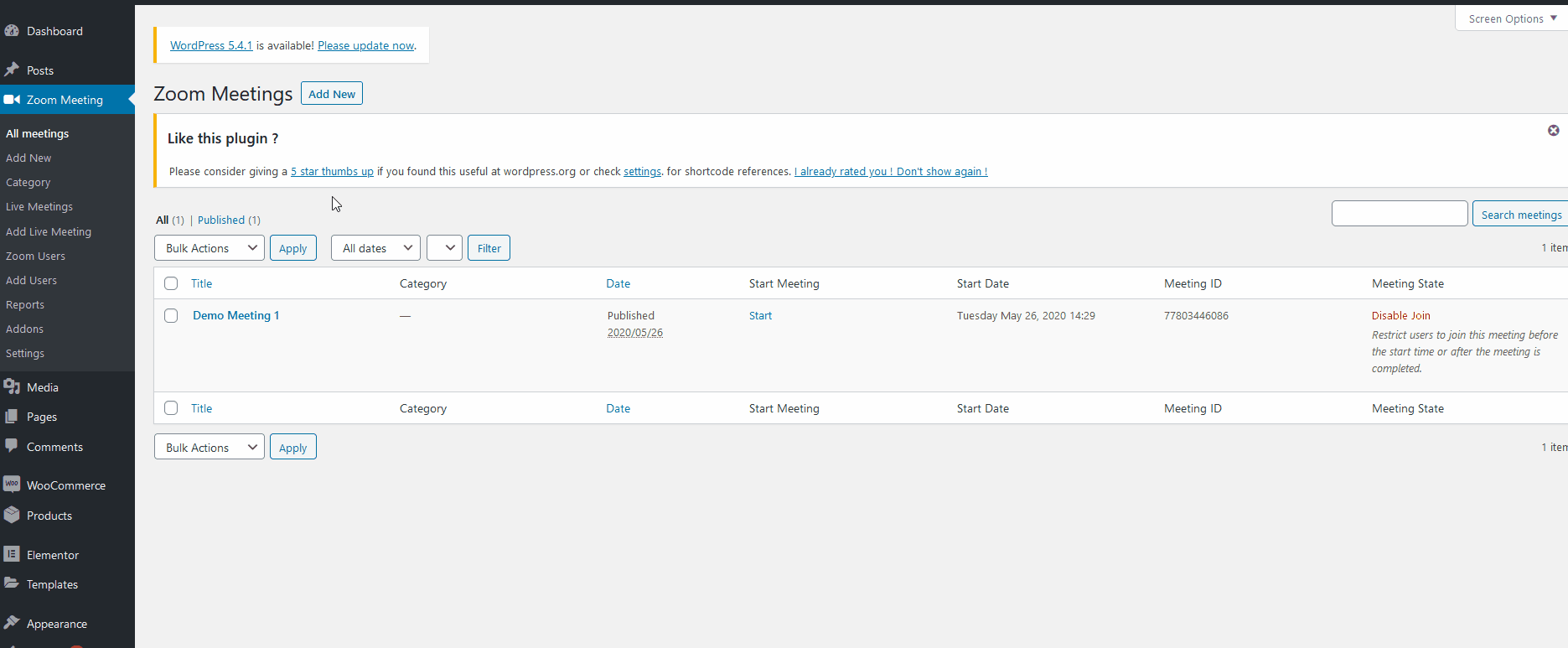Tick the select-all checkbox in table header

click(x=171, y=283)
